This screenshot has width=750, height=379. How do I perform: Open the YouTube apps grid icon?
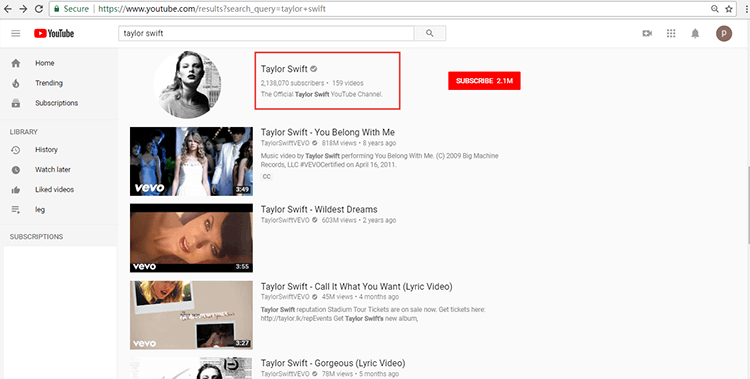(671, 33)
